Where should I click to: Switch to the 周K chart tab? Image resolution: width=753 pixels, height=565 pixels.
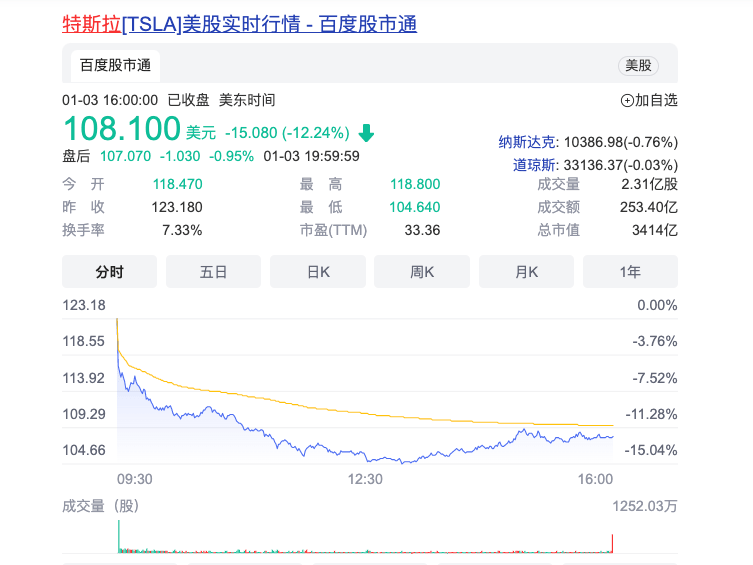point(422,272)
